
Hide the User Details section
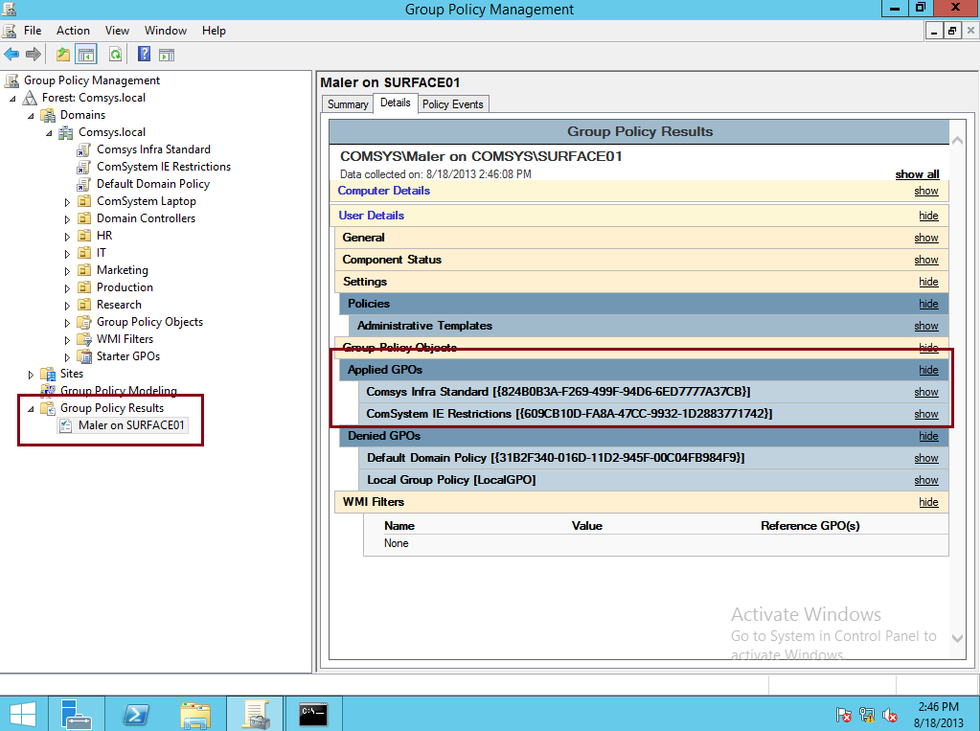click(x=928, y=216)
